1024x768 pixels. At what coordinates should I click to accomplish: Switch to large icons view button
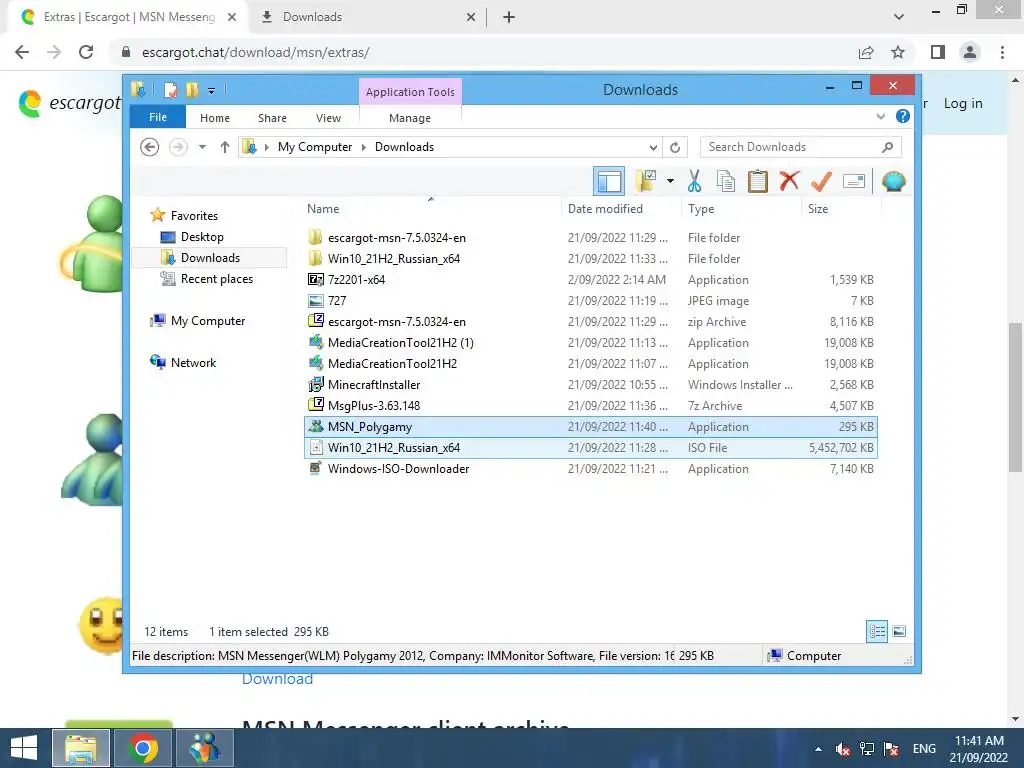(899, 631)
